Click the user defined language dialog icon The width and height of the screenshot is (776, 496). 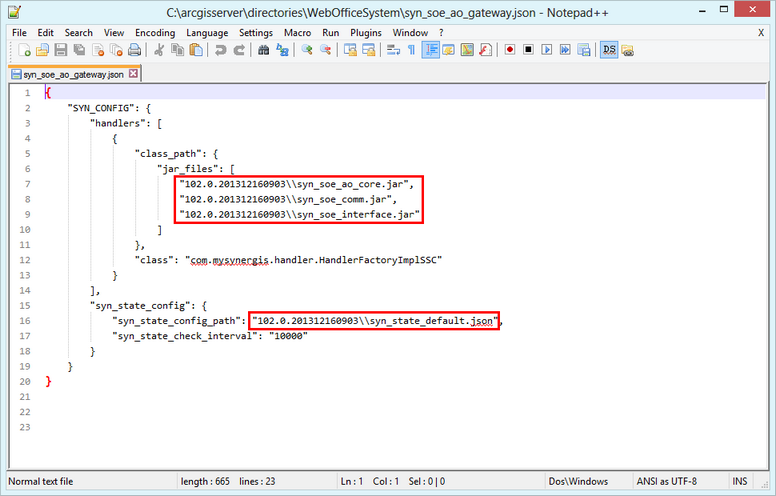[x=449, y=50]
